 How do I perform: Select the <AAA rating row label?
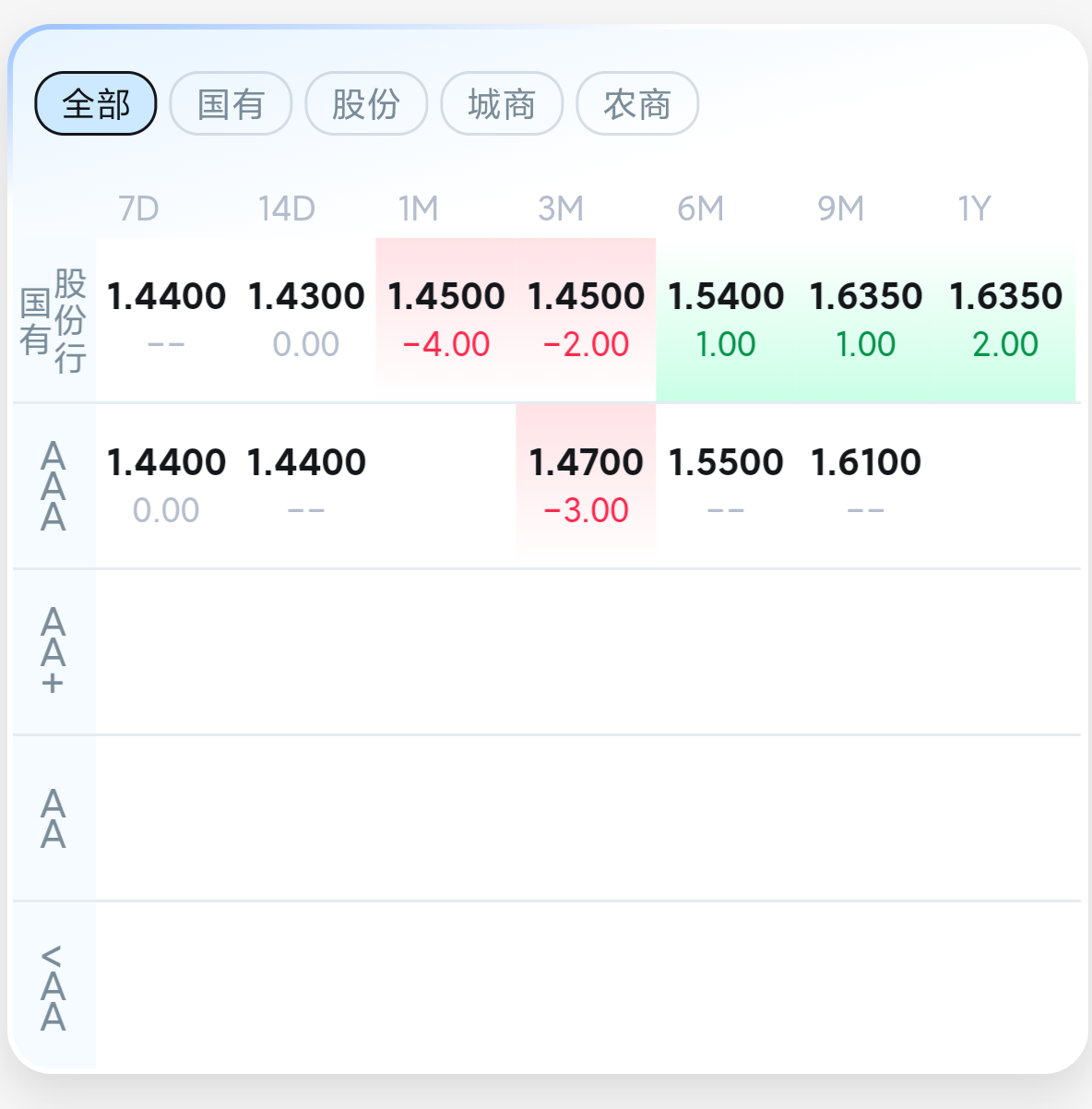point(53,985)
